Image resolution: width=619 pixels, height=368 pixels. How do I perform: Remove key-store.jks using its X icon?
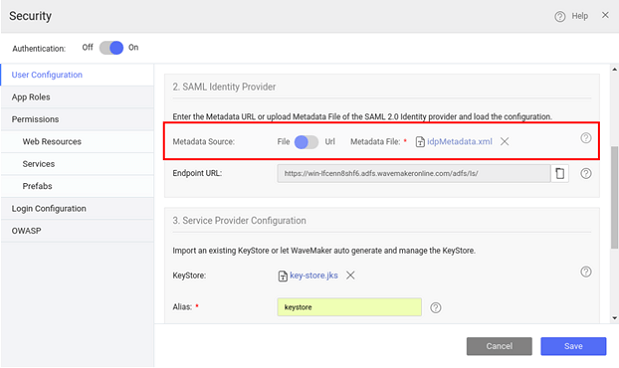click(x=350, y=275)
